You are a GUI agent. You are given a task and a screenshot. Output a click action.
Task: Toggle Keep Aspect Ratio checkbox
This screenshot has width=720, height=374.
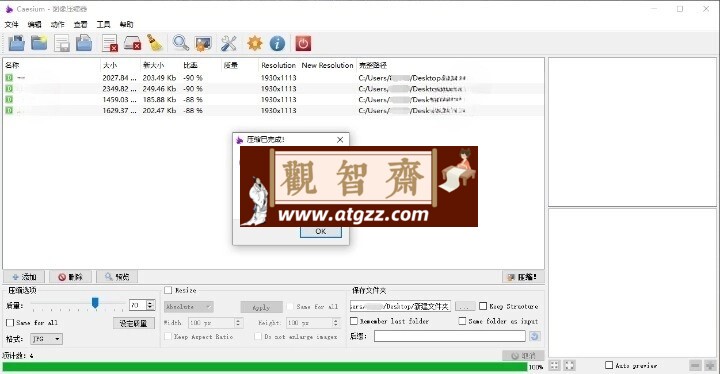pos(168,336)
